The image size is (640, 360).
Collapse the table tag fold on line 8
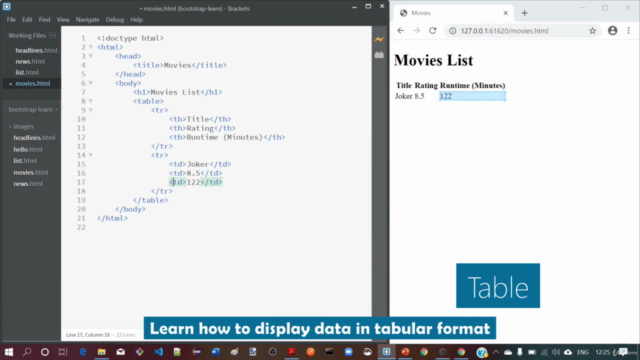(x=91, y=101)
